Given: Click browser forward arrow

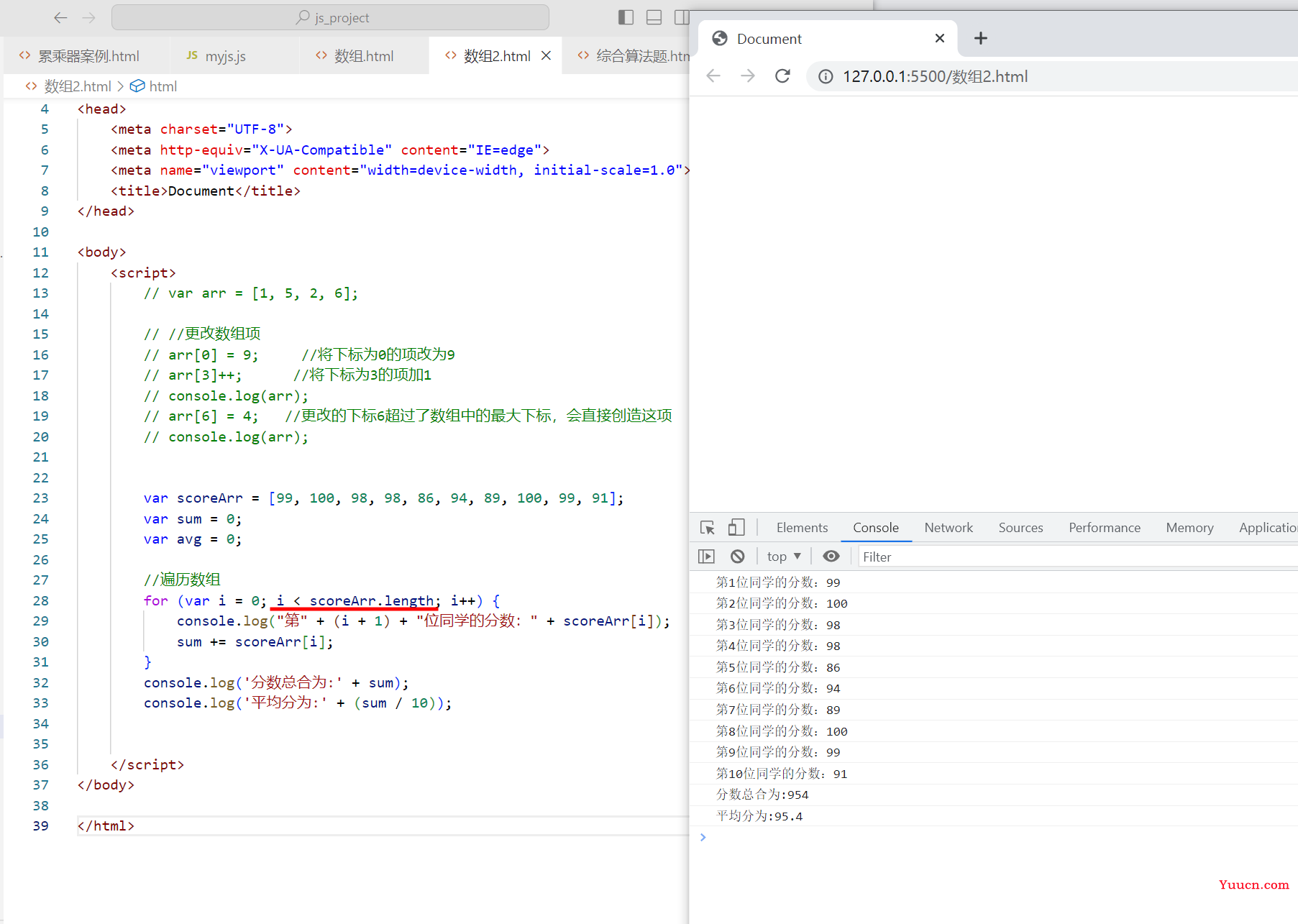Looking at the screenshot, I should (748, 76).
